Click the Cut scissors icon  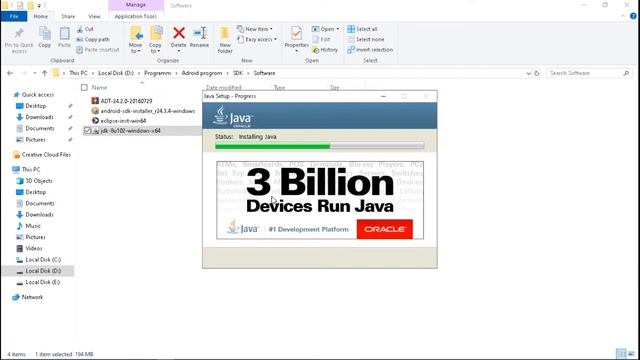click(x=80, y=29)
